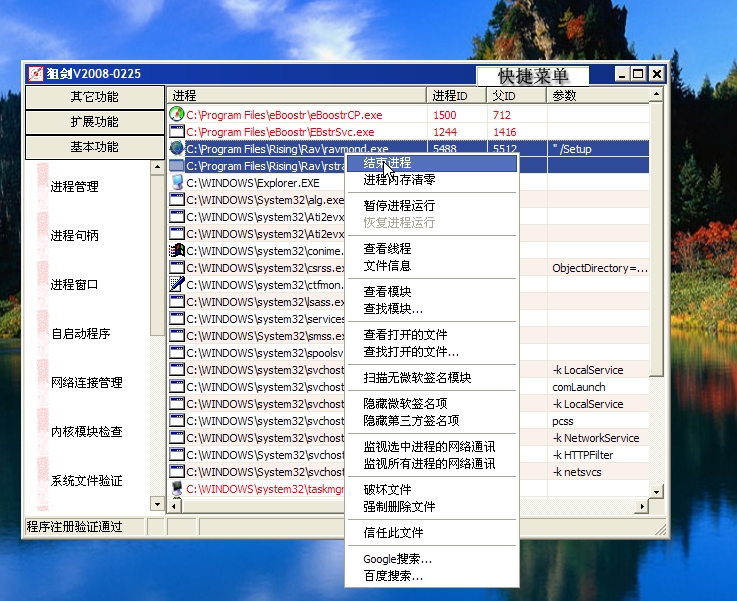The height and width of the screenshot is (601, 737).
Task: Select 扫描无微软签名模块 entry
Action: (x=432, y=378)
